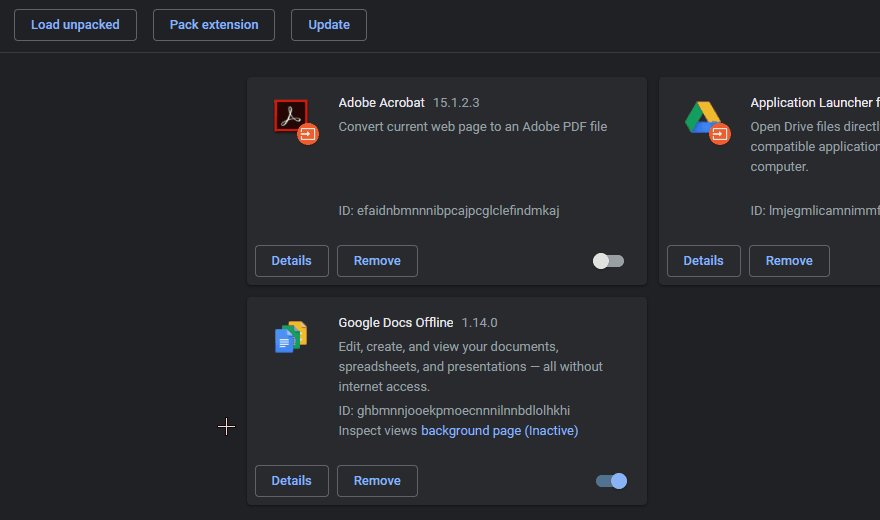Click the Adobe Acrobat extension ID text
Screen dimensions: 880x520
click(449, 211)
